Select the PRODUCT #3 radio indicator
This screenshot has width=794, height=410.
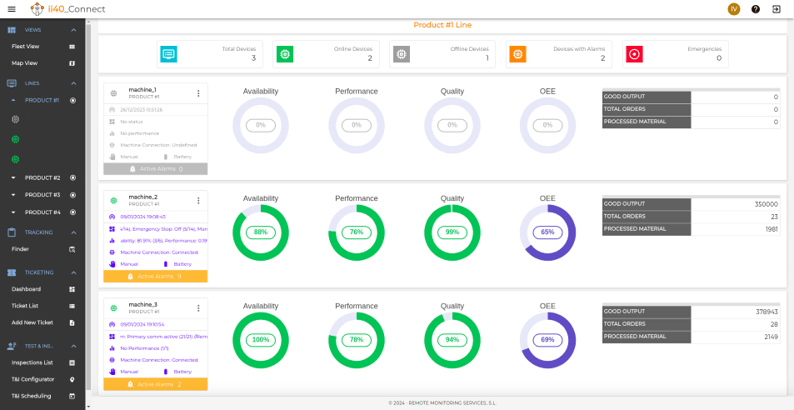coord(73,195)
